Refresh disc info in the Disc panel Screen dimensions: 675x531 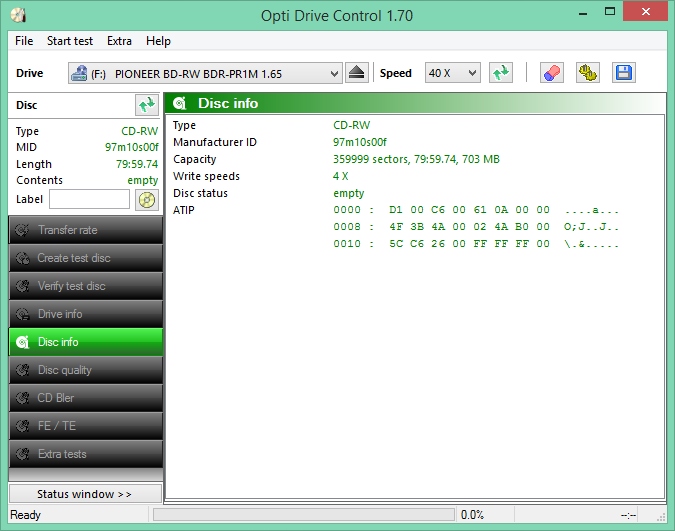pyautogui.click(x=147, y=105)
